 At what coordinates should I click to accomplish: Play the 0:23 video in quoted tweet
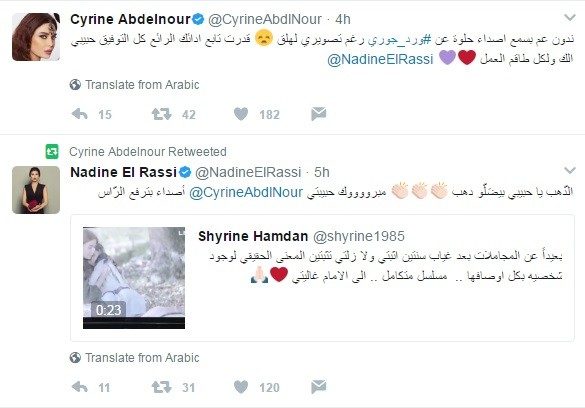coord(134,278)
